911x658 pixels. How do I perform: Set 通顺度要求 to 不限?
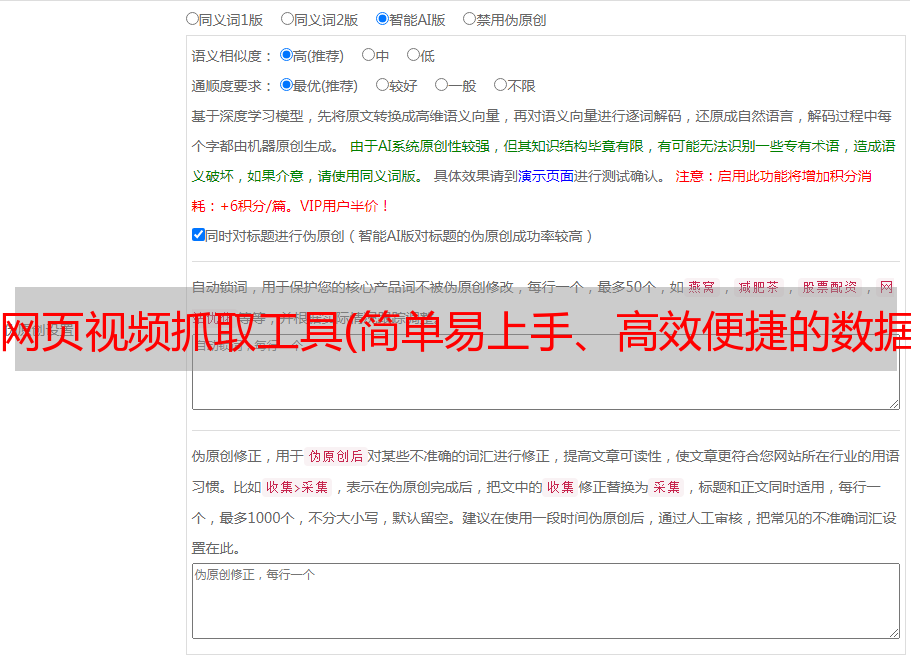pos(500,85)
